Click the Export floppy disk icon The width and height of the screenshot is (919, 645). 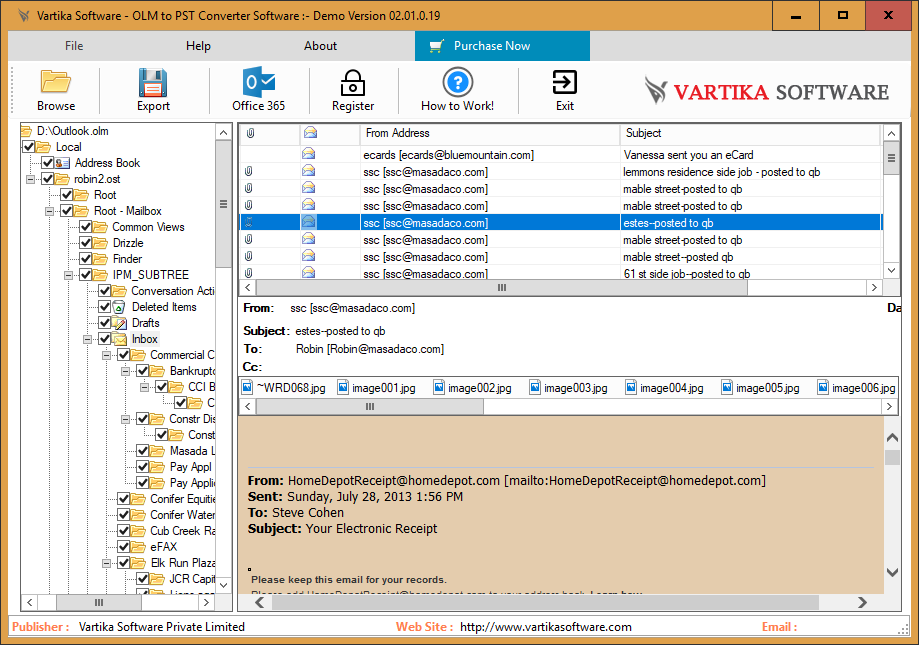(153, 82)
